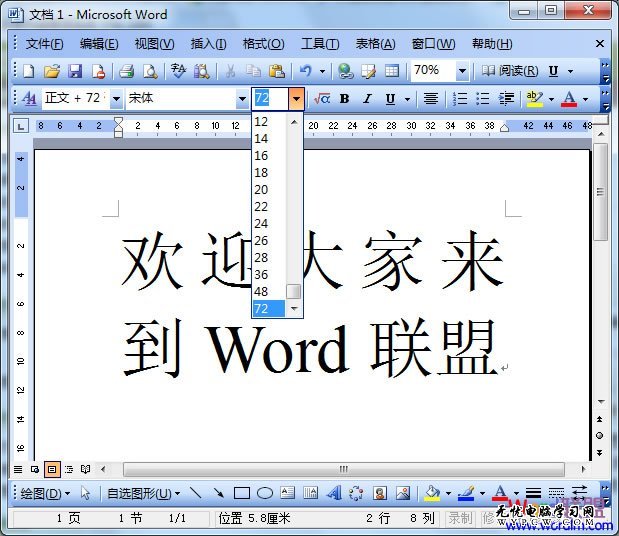The width and height of the screenshot is (619, 536).
Task: Apply numbered list formatting
Action: coord(460,98)
